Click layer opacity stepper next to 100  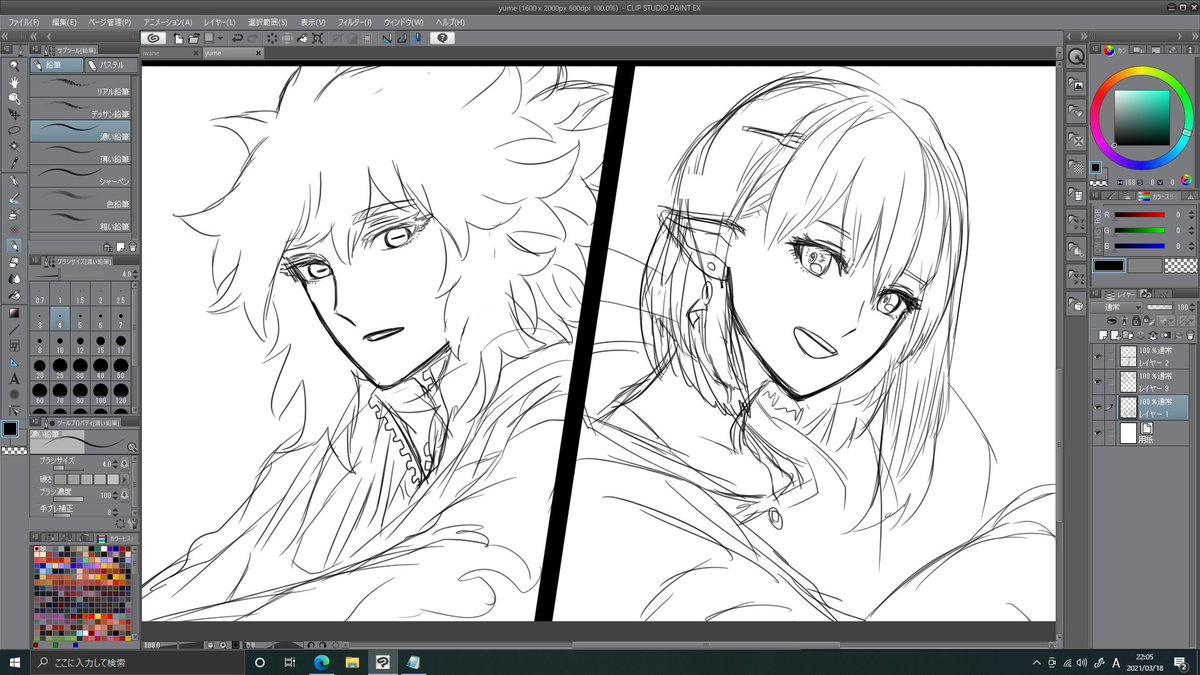click(1193, 307)
